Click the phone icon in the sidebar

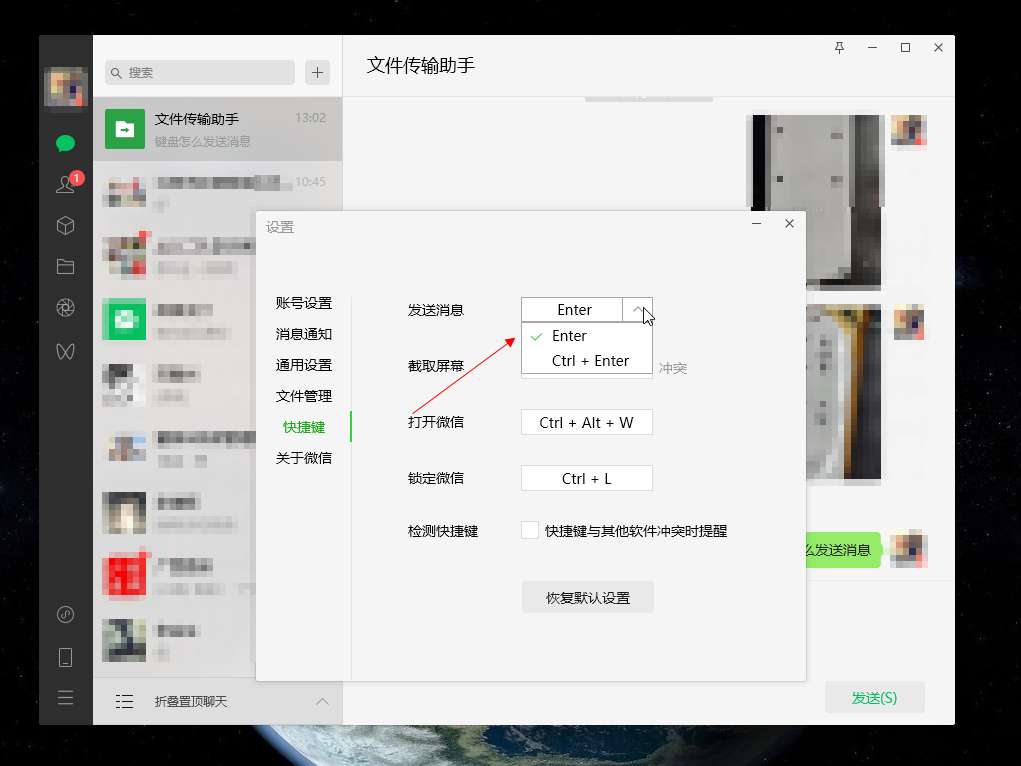point(65,657)
